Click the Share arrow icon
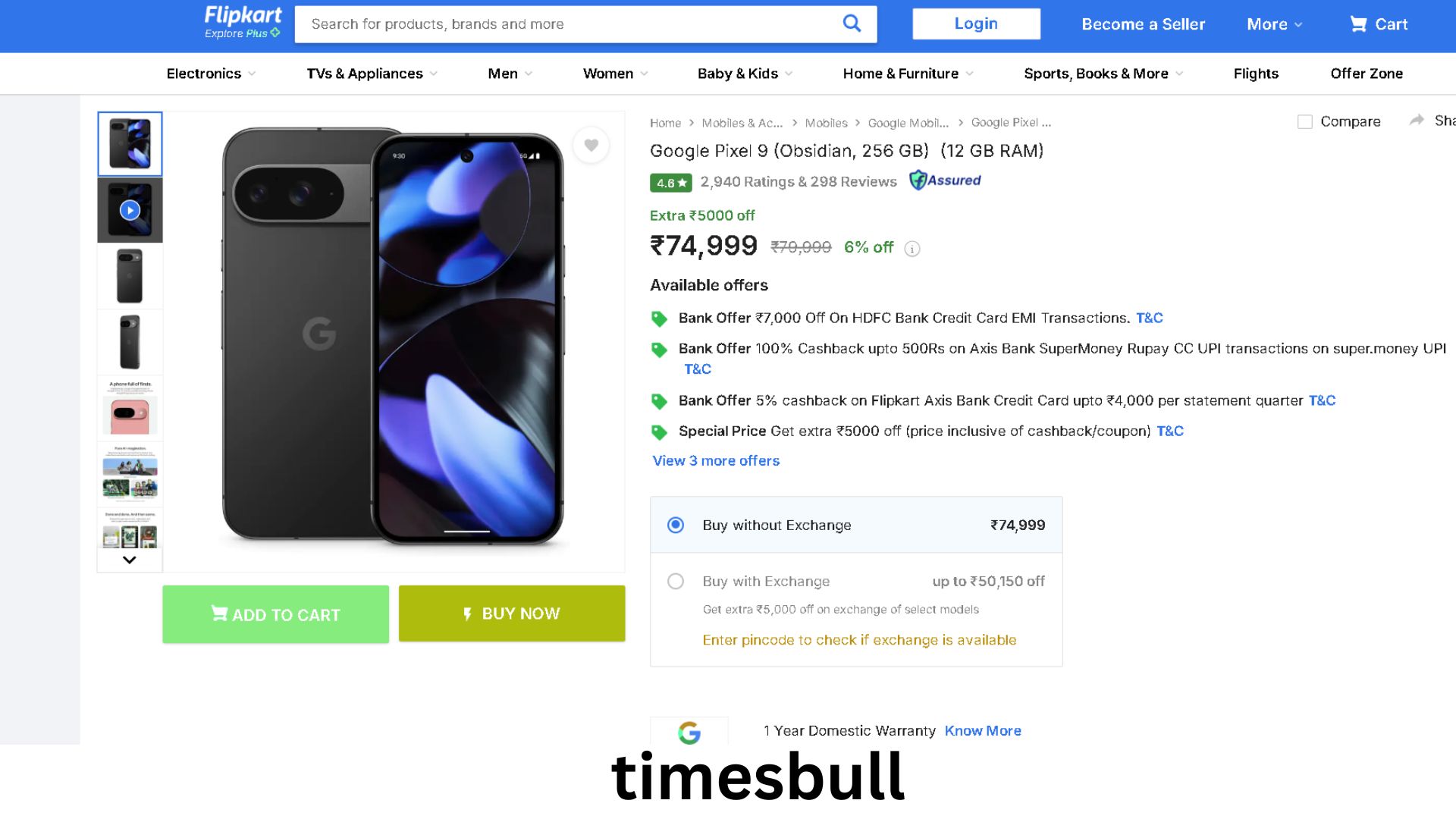1456x819 pixels. pos(1416,121)
